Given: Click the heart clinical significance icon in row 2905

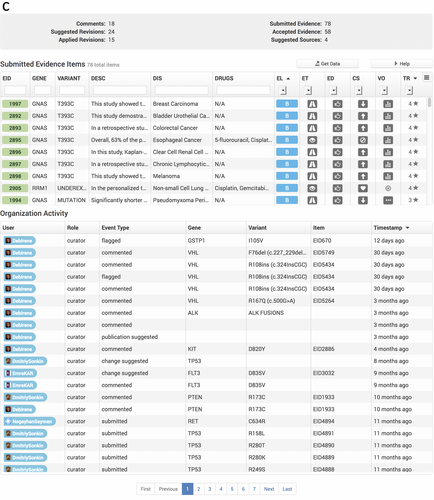Looking at the screenshot, I should pyautogui.click(x=363, y=188).
